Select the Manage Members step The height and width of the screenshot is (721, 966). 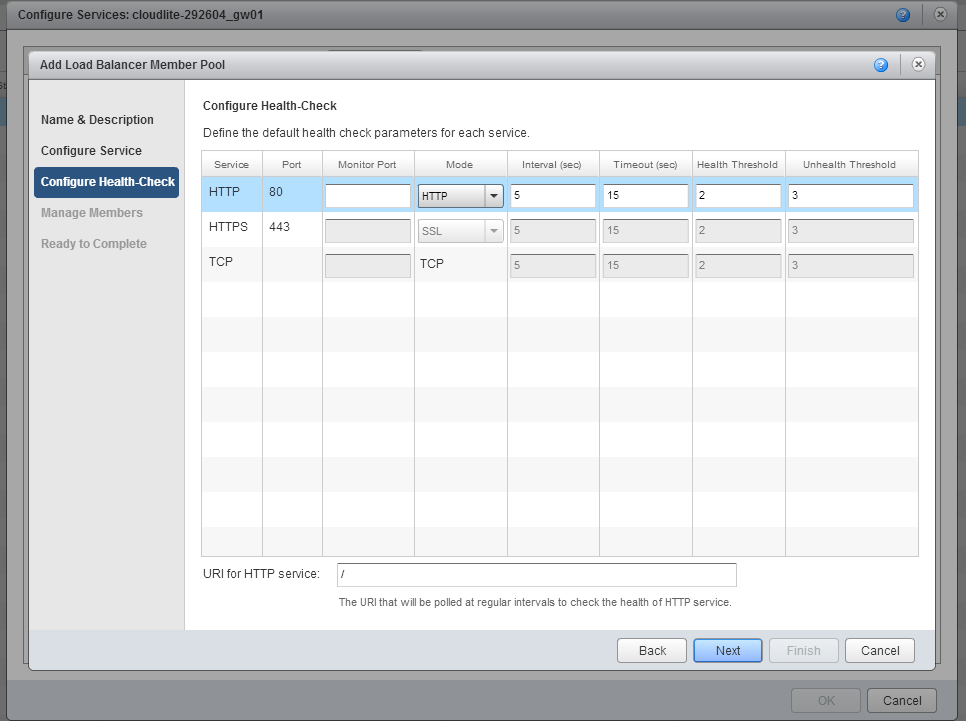click(90, 212)
